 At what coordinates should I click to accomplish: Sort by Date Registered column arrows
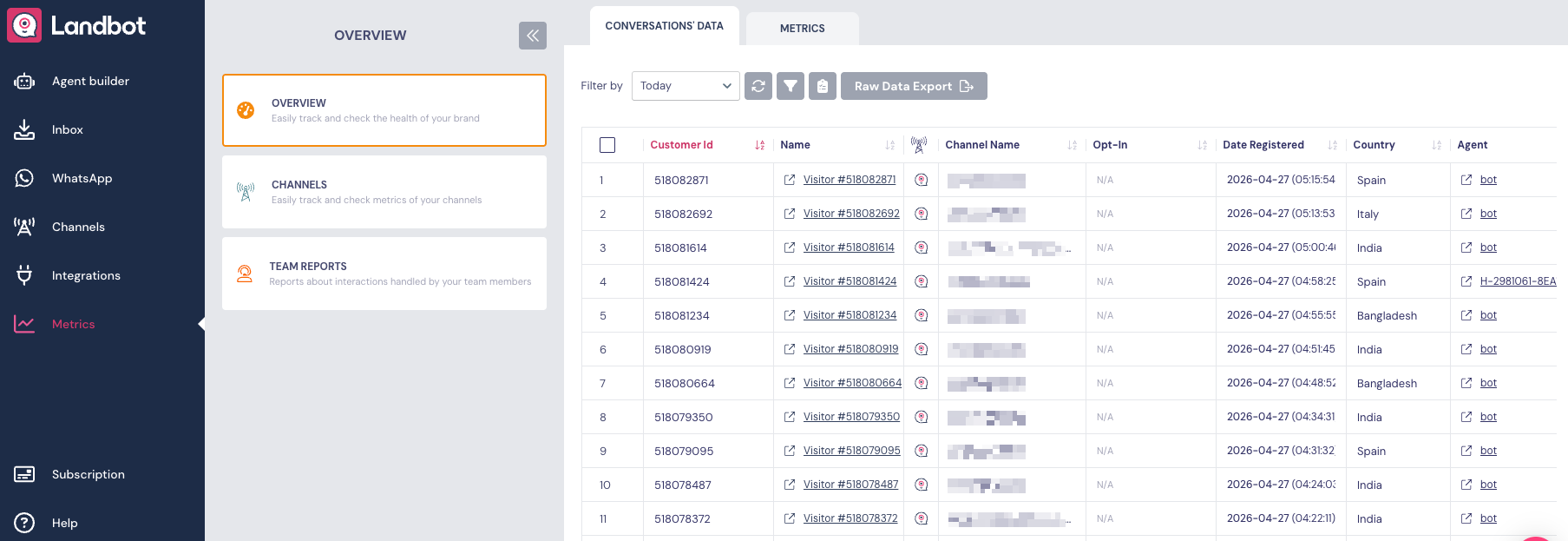coord(1332,145)
